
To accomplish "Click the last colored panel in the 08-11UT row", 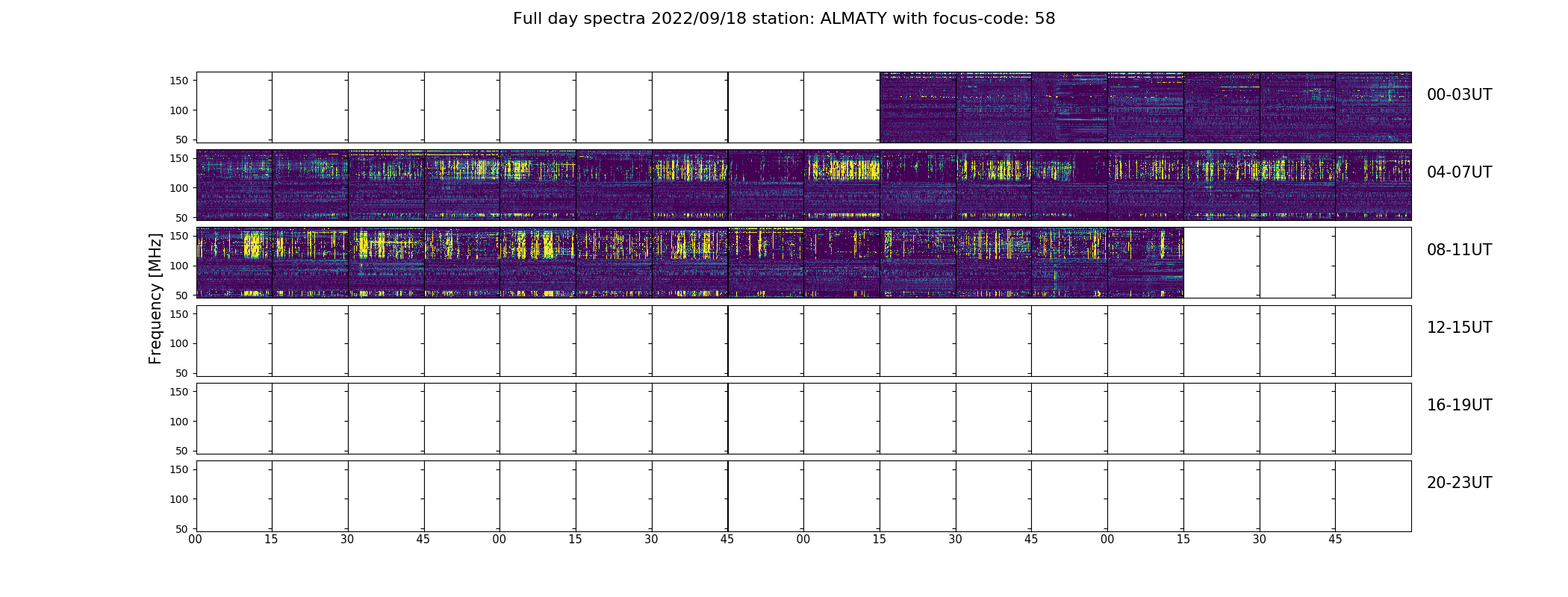I will point(1145,263).
